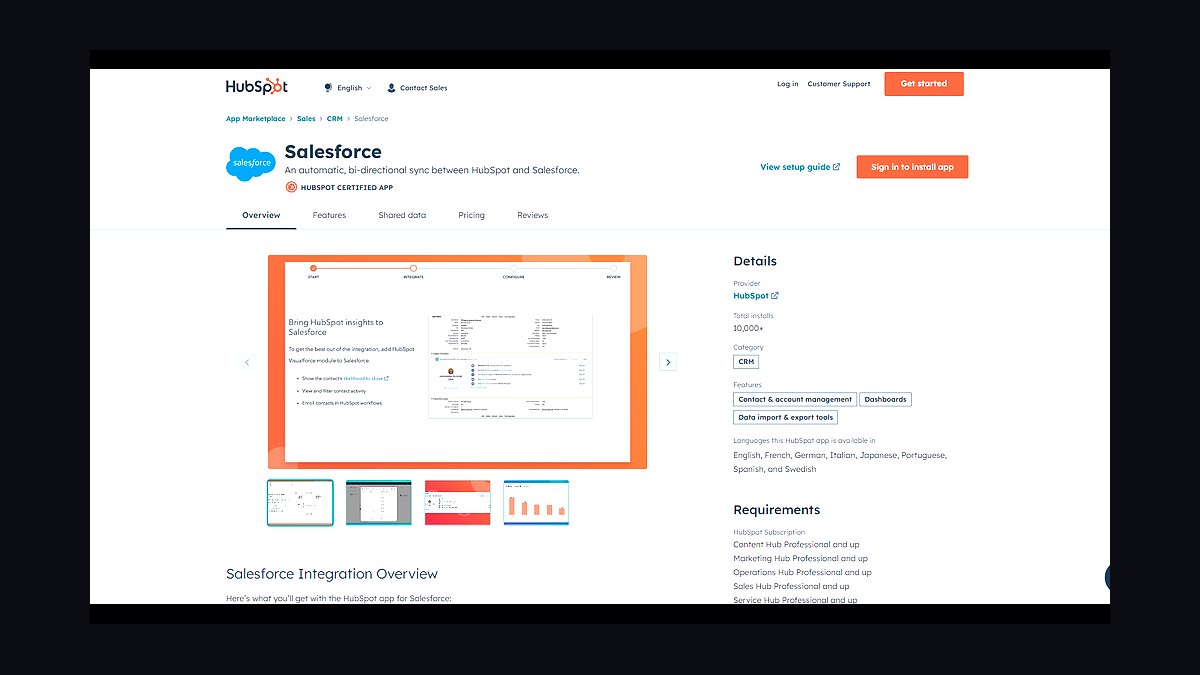Screen dimensions: 1200x675
Task: Click the Salesforce breadcrumb text
Action: 371,119
